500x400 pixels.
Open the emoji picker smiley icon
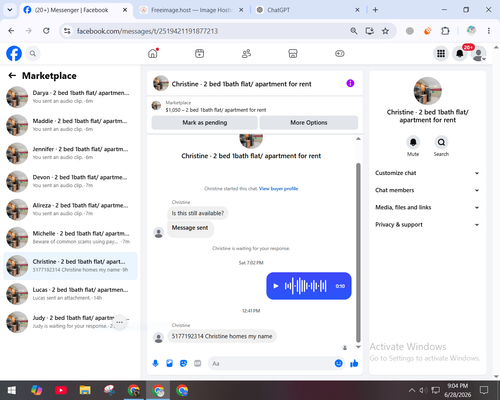coord(338,363)
